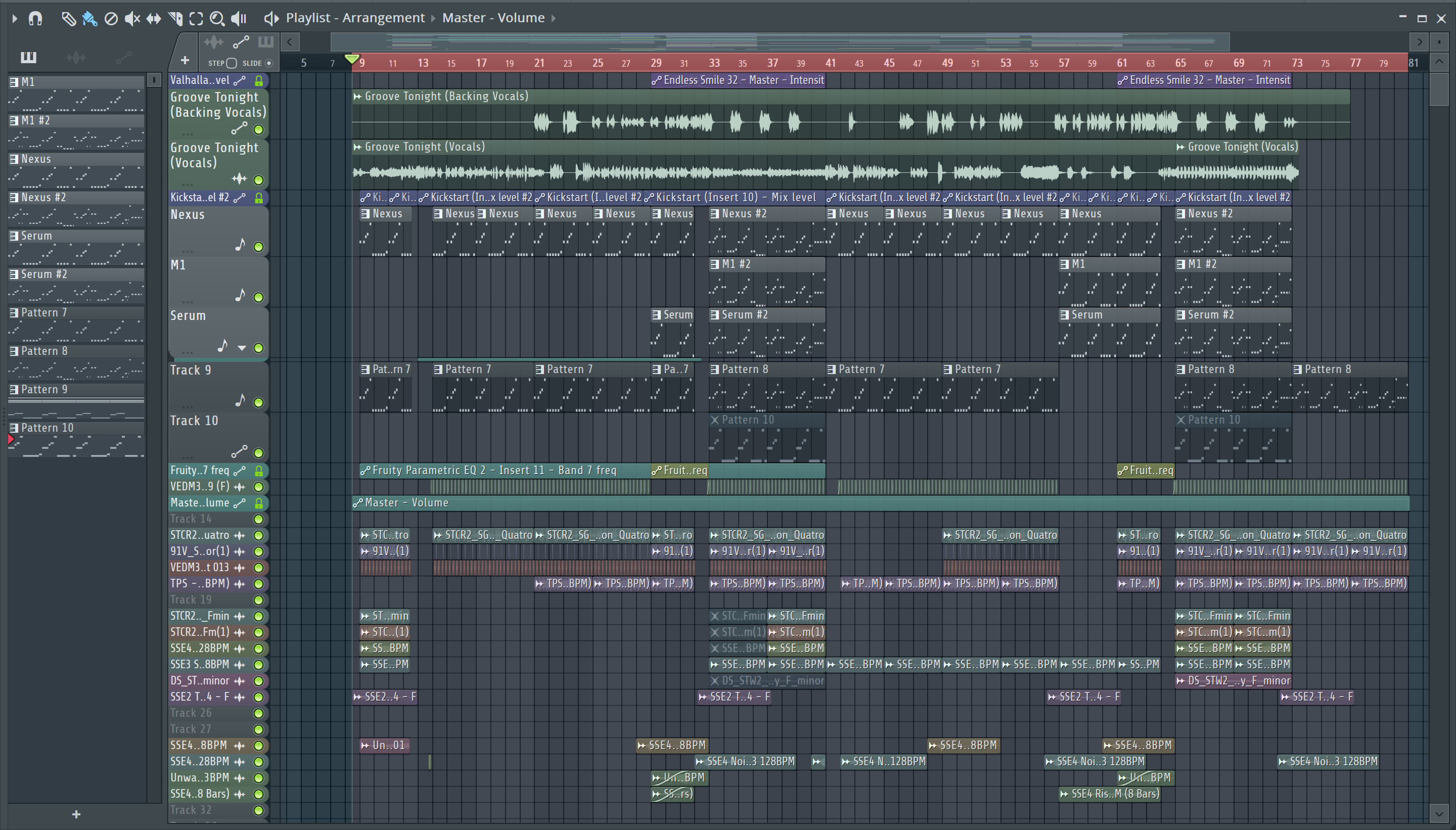Click the Master - Volume automation clip
This screenshot has height=830, width=1456.
coord(881,503)
